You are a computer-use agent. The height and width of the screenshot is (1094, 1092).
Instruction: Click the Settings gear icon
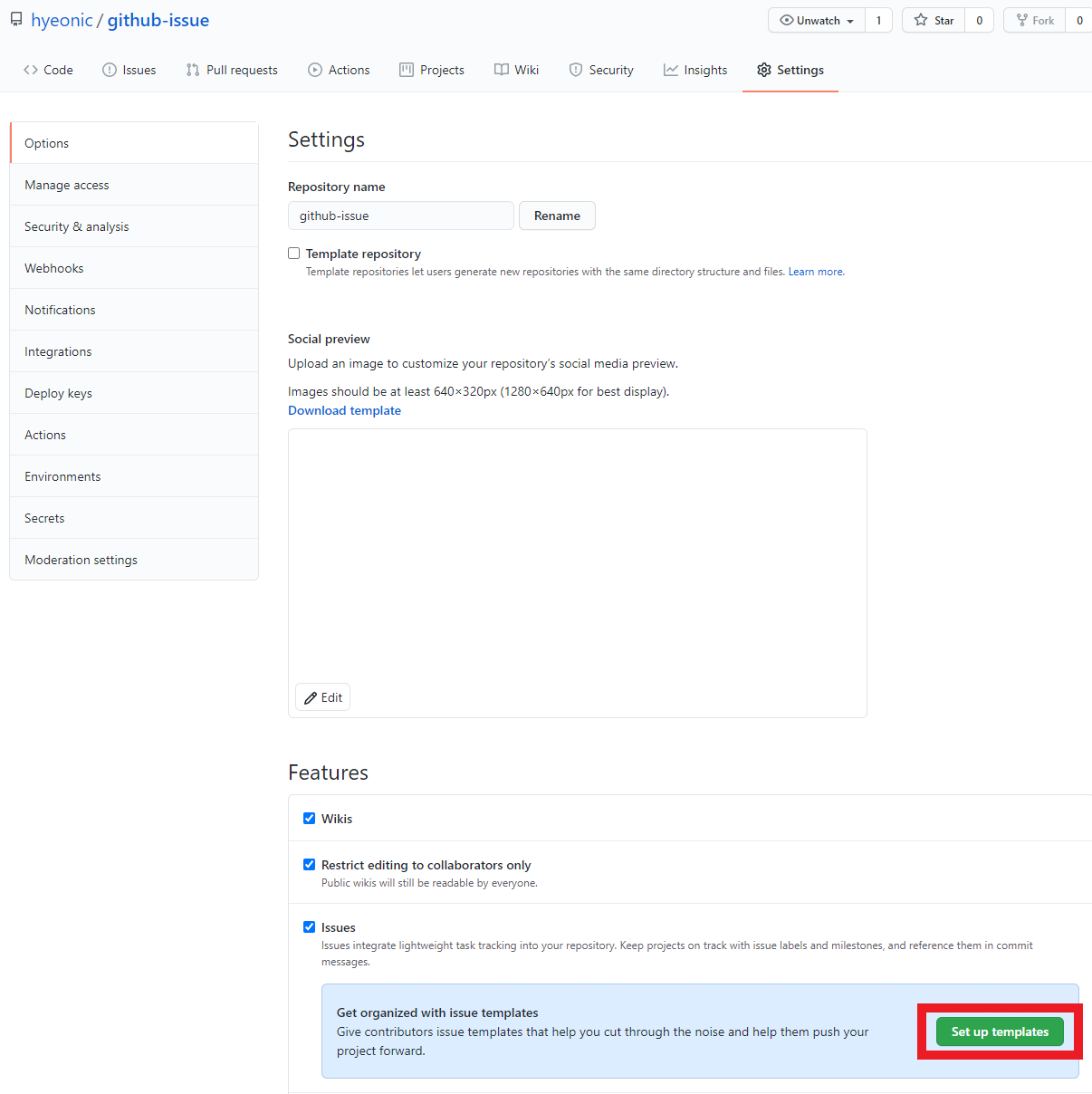765,70
